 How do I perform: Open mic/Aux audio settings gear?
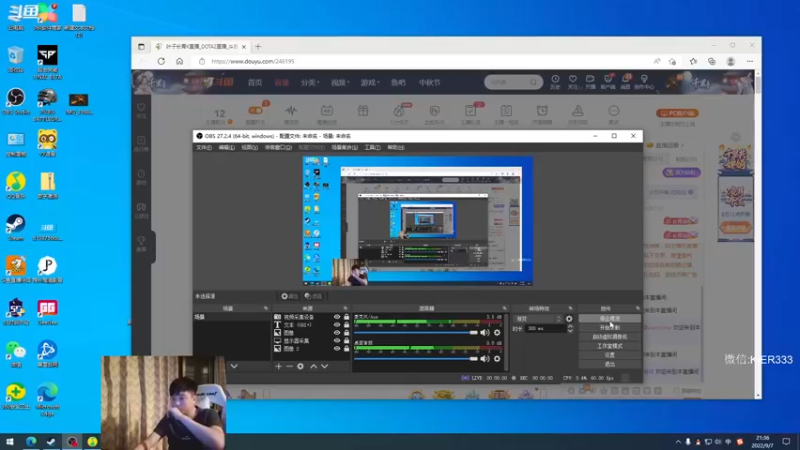(497, 333)
